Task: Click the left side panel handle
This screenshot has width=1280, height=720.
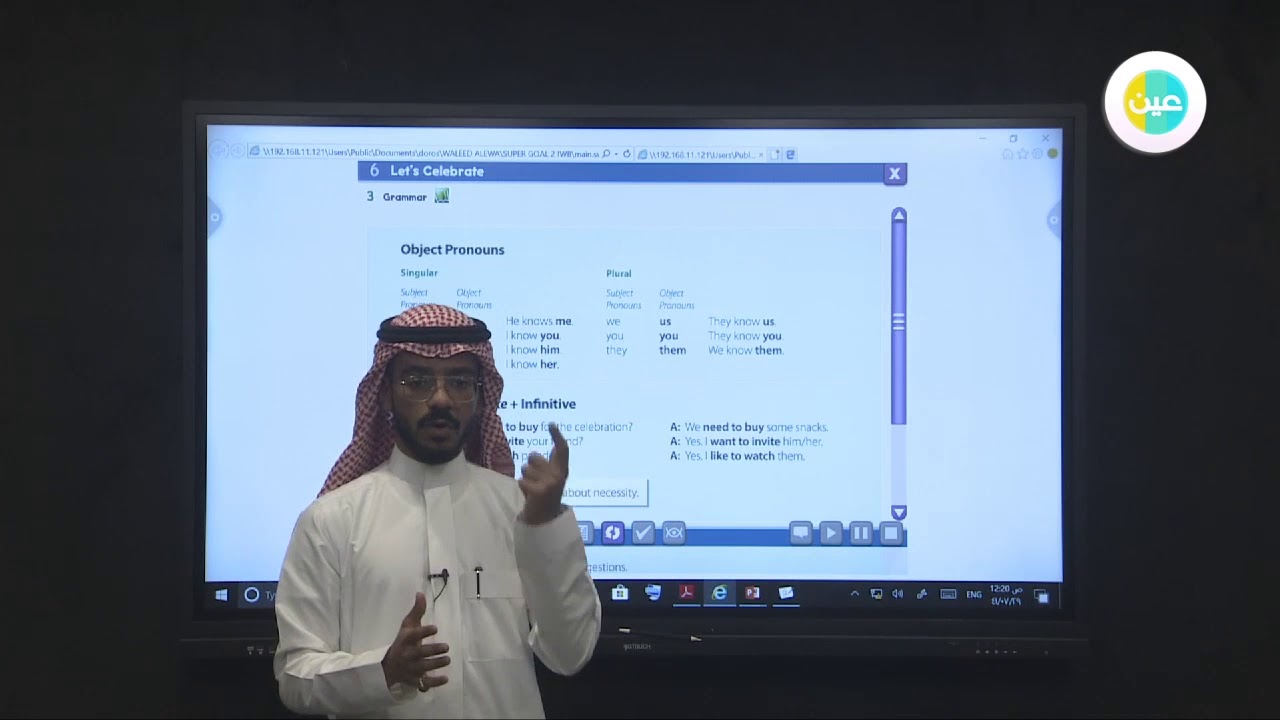Action: pyautogui.click(x=214, y=216)
